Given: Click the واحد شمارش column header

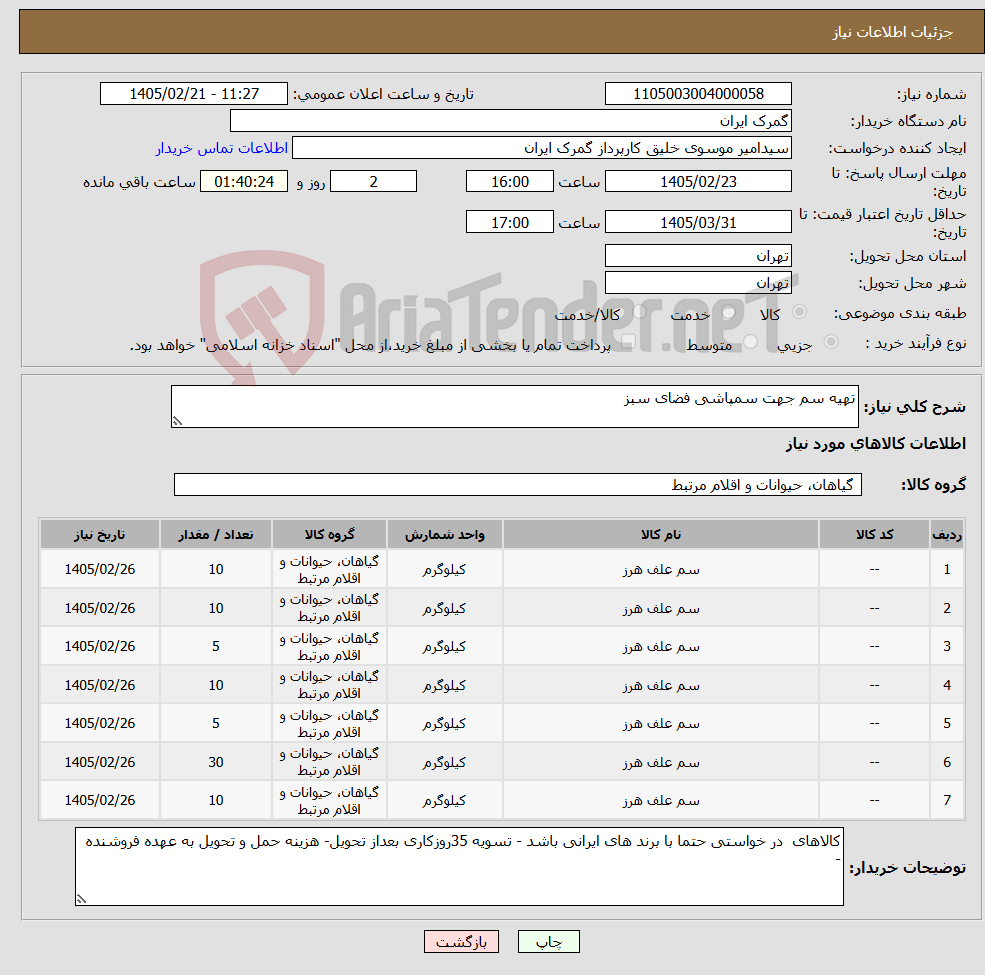Looking at the screenshot, I should (444, 534).
